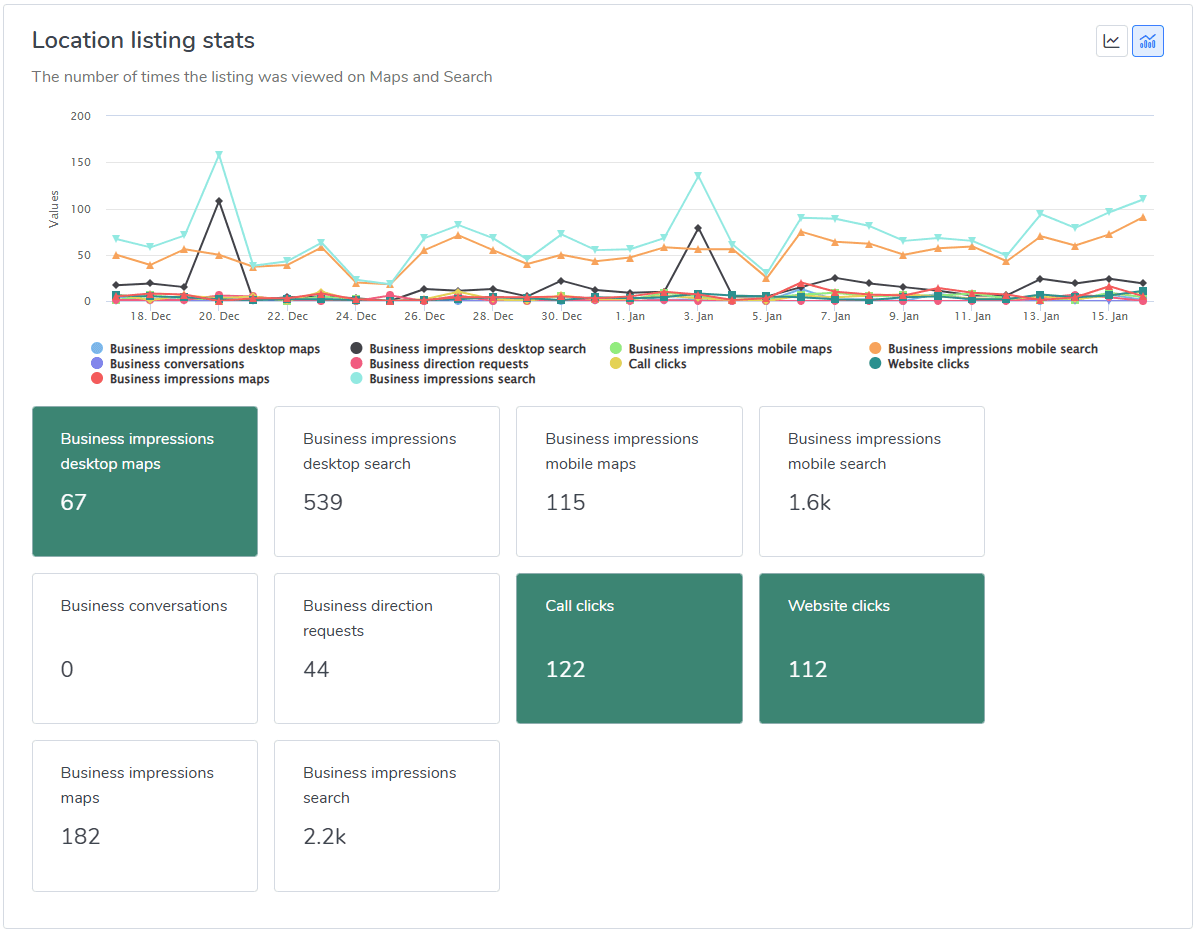Click the red Business impressions maps dot
1196x931 pixels.
click(x=97, y=378)
